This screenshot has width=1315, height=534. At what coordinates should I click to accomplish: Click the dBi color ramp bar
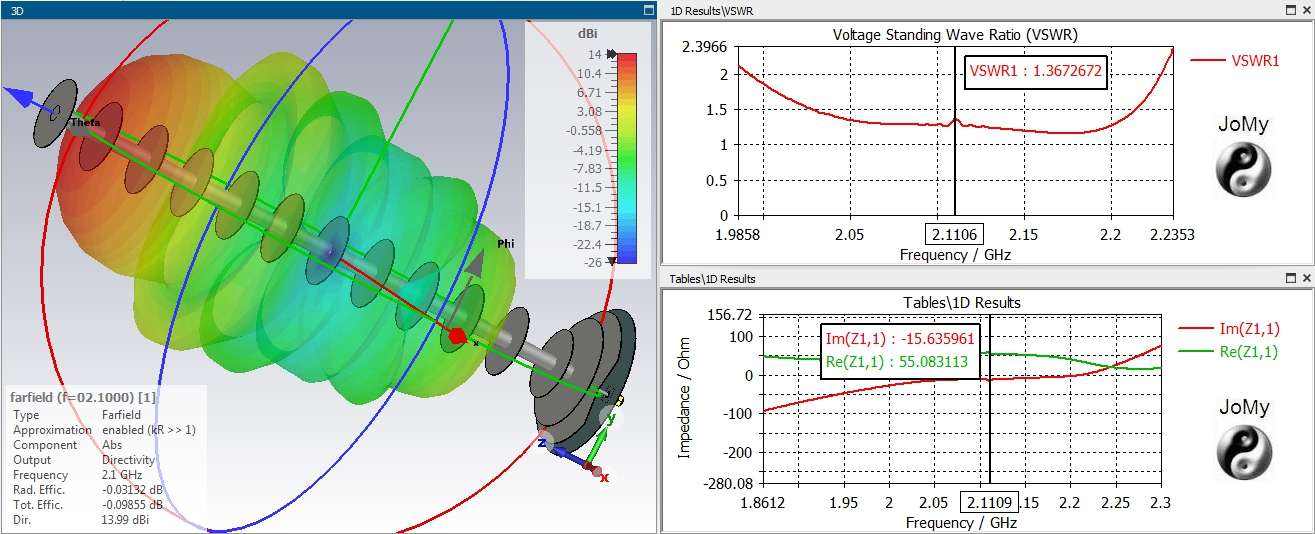pos(627,158)
